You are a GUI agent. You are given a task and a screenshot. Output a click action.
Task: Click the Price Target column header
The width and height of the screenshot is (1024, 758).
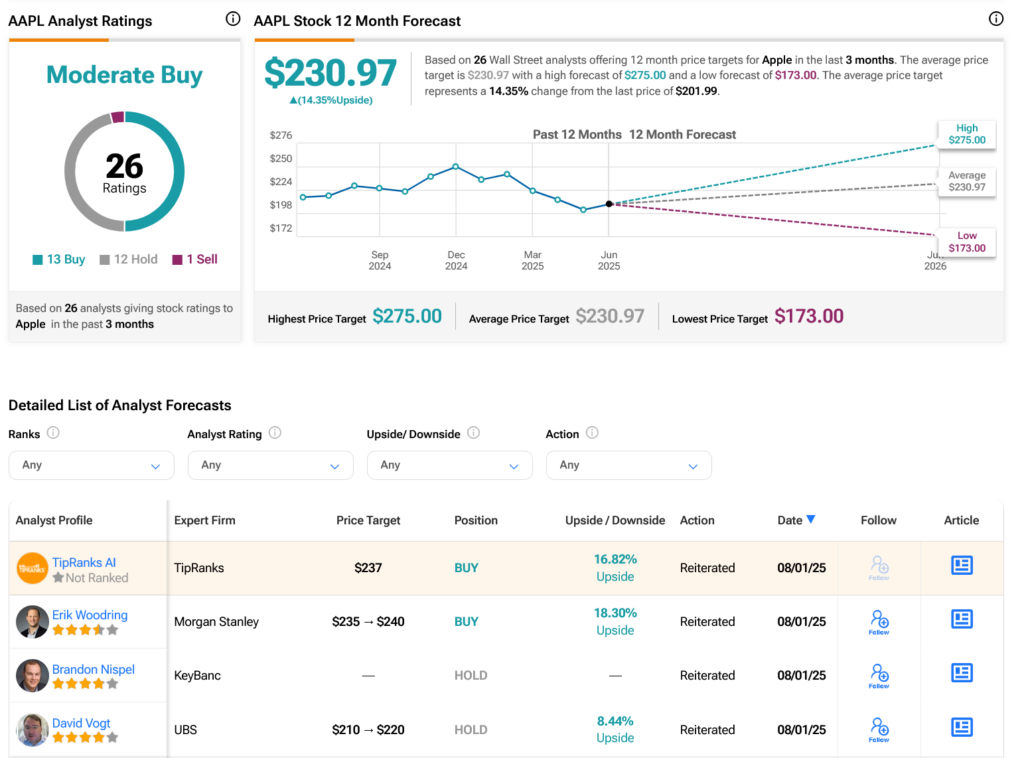(x=368, y=520)
